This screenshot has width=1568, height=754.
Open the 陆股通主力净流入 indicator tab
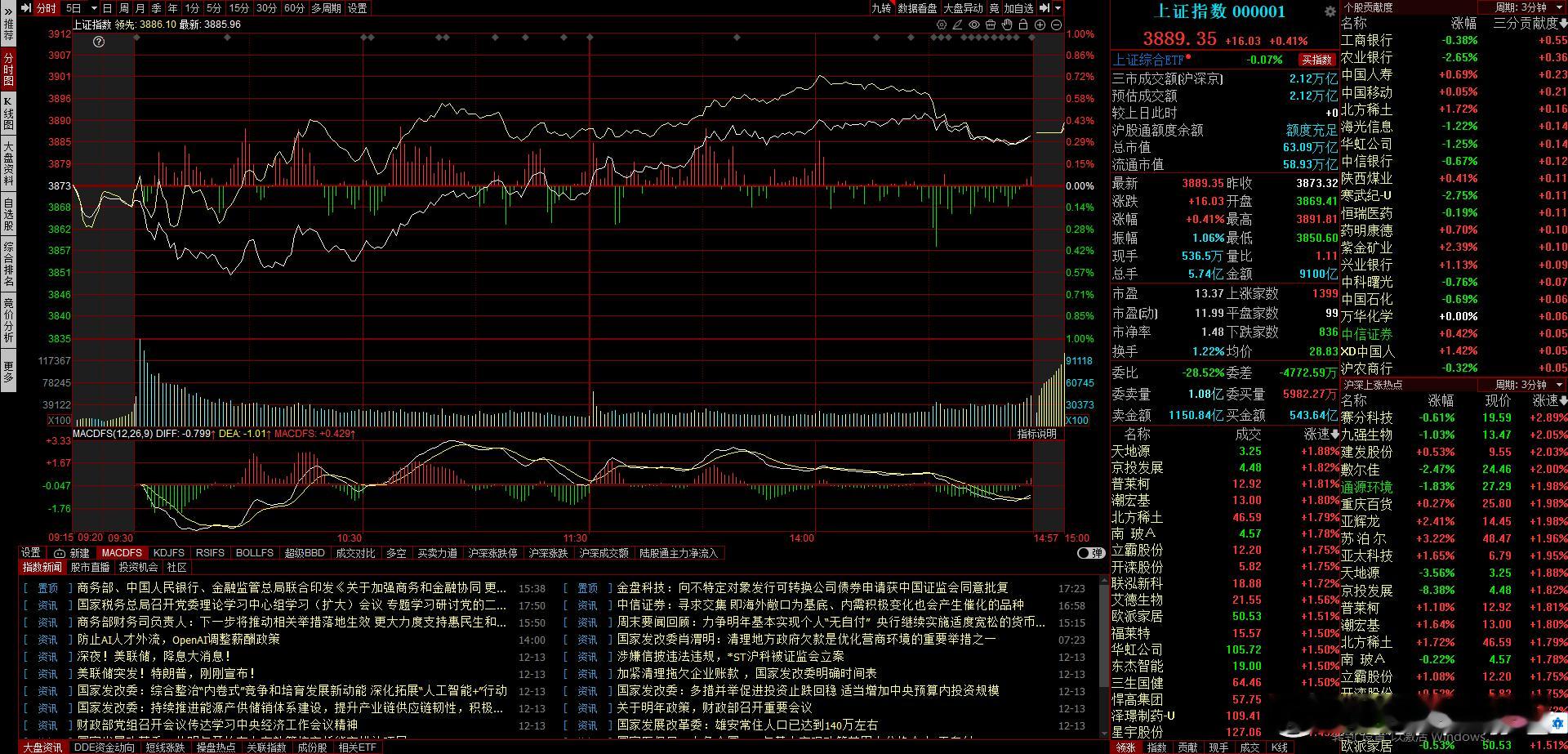coord(679,553)
